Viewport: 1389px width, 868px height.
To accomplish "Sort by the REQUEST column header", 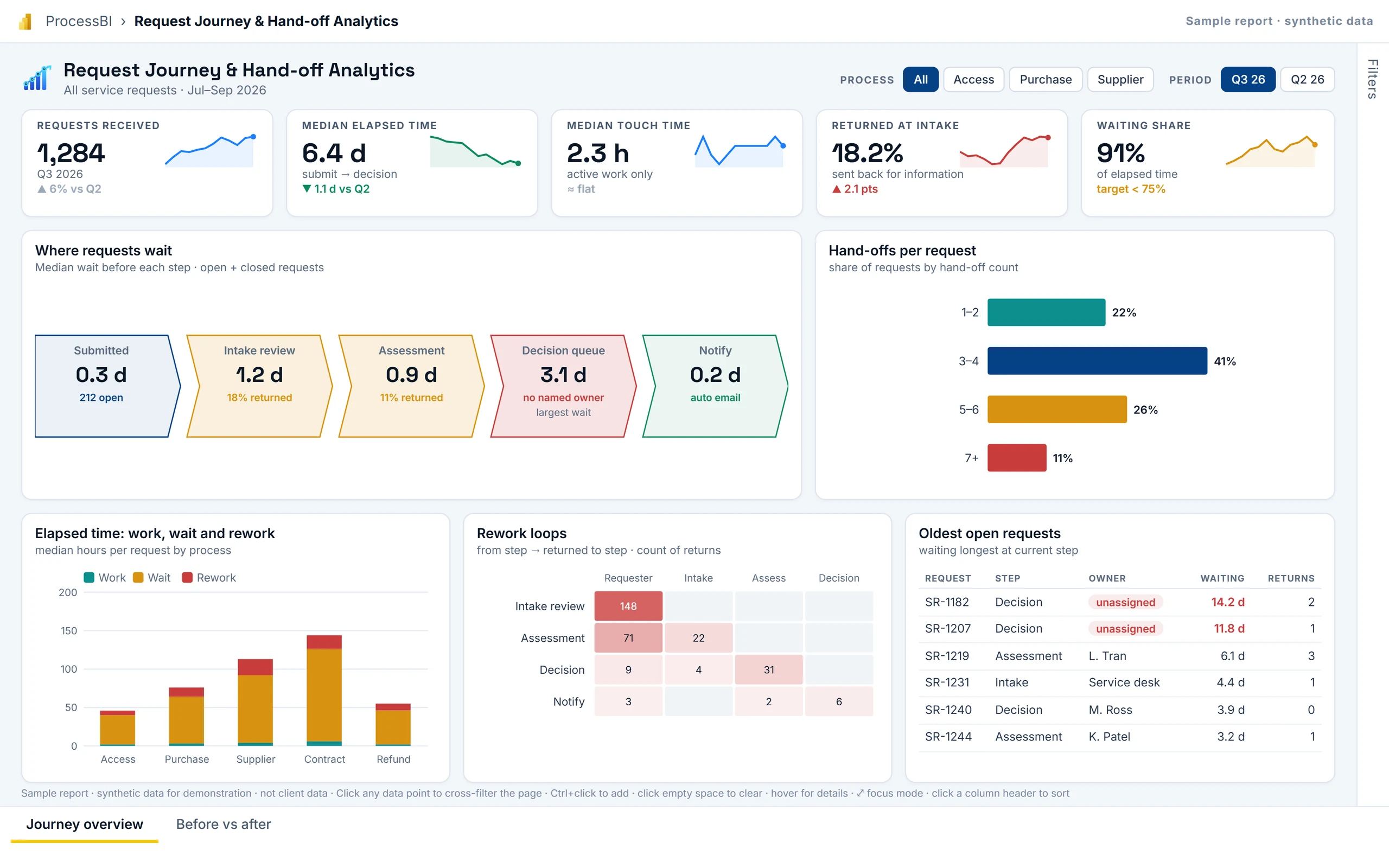I will click(x=948, y=579).
